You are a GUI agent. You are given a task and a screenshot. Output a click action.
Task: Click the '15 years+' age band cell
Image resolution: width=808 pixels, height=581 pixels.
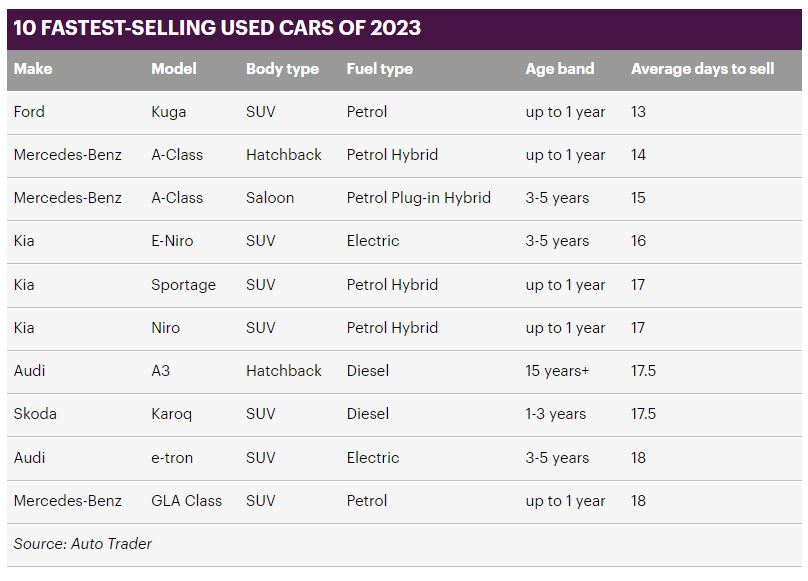pyautogui.click(x=557, y=371)
